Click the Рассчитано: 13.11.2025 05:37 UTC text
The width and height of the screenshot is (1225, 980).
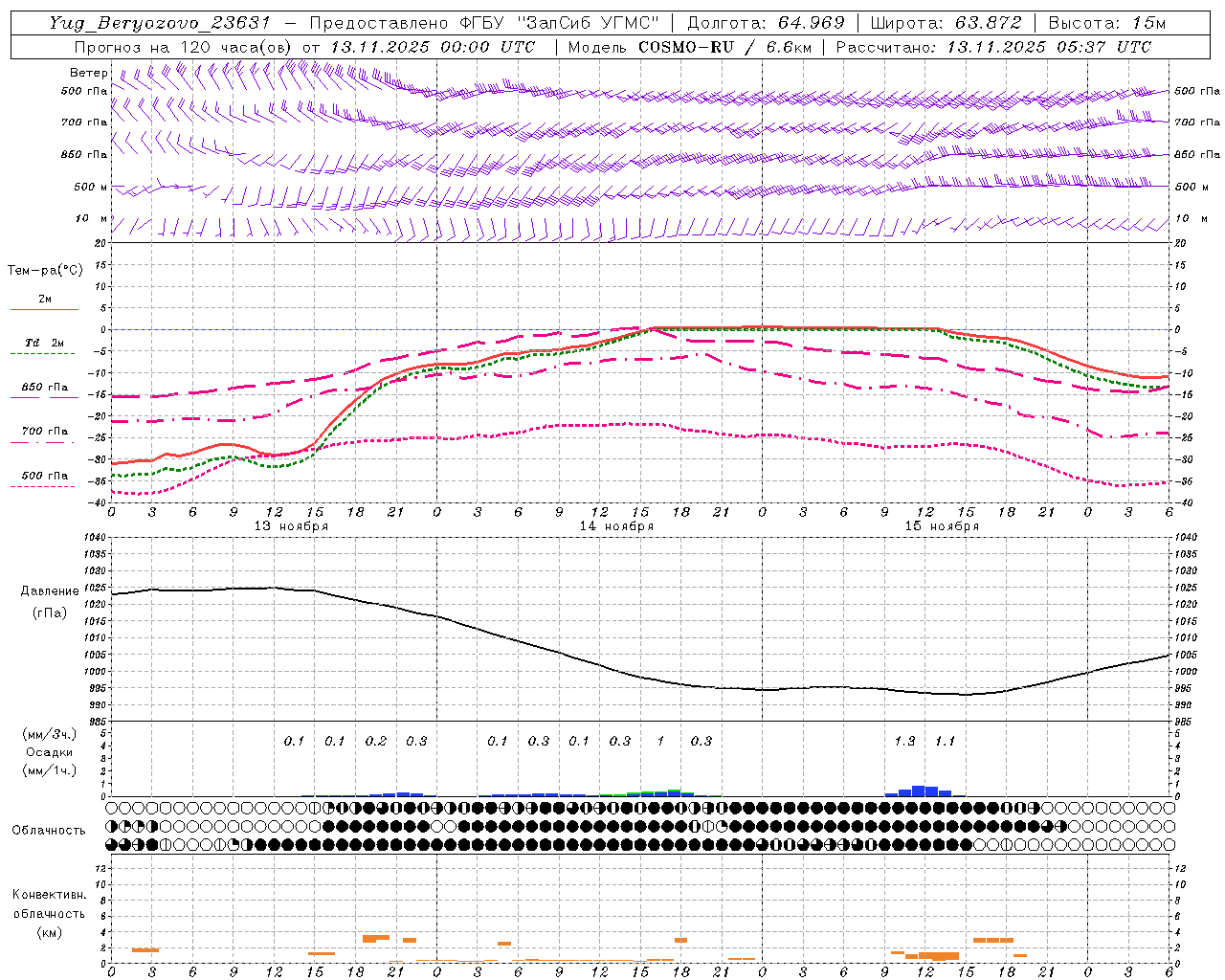pos(993,47)
